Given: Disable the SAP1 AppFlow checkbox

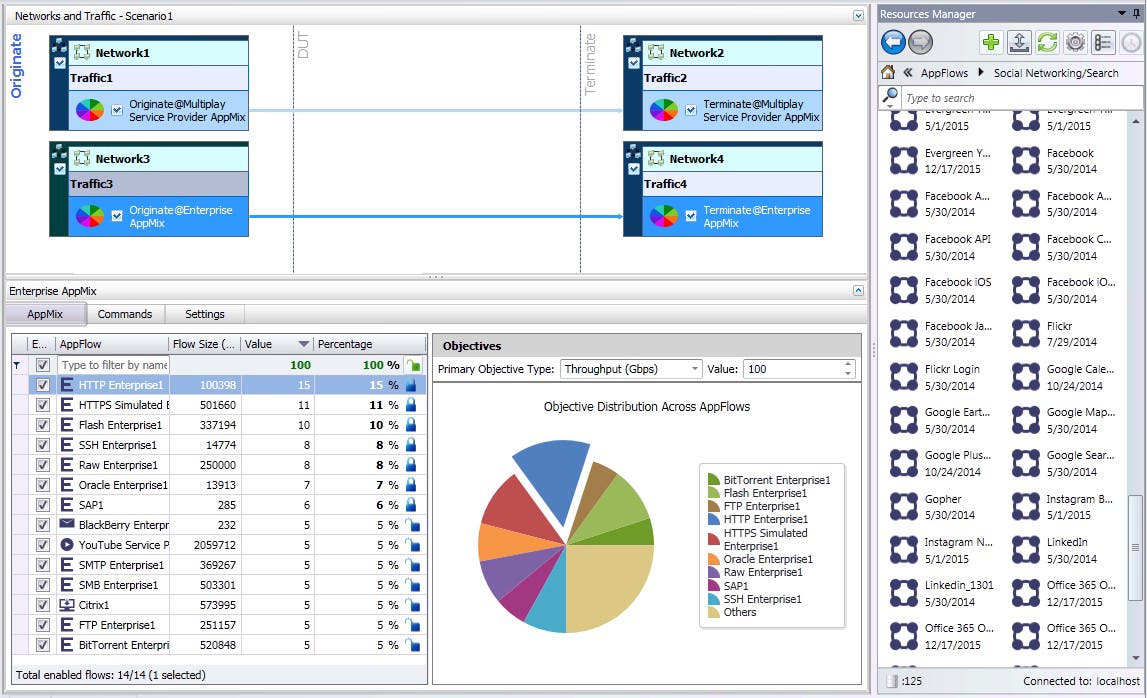Looking at the screenshot, I should pyautogui.click(x=43, y=504).
